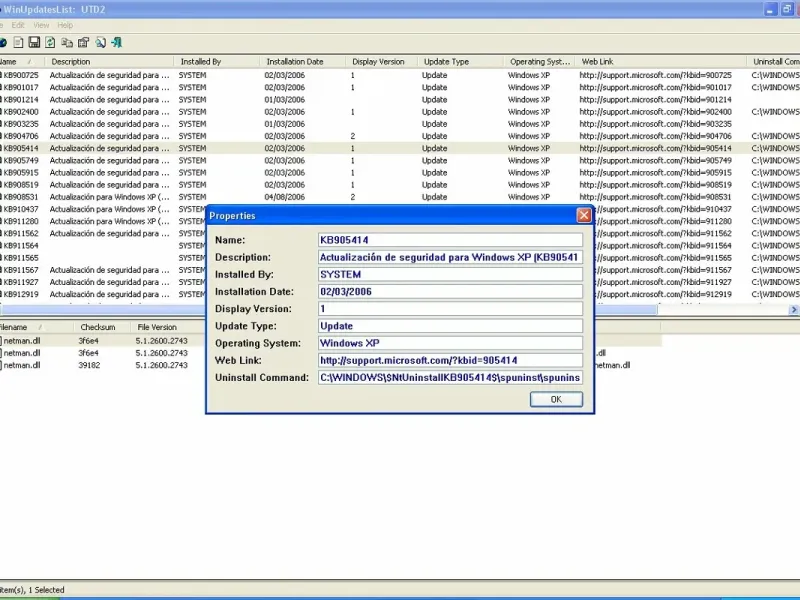800x600 pixels.
Task: Sort by the Operating System column header
Action: click(539, 62)
